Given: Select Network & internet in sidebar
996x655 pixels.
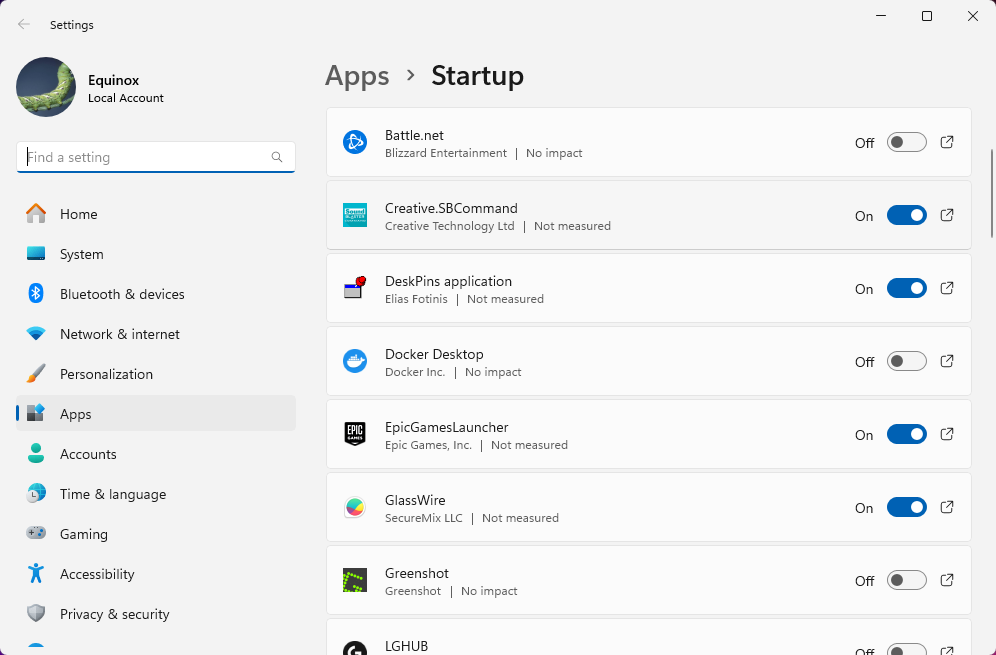Looking at the screenshot, I should coord(120,334).
